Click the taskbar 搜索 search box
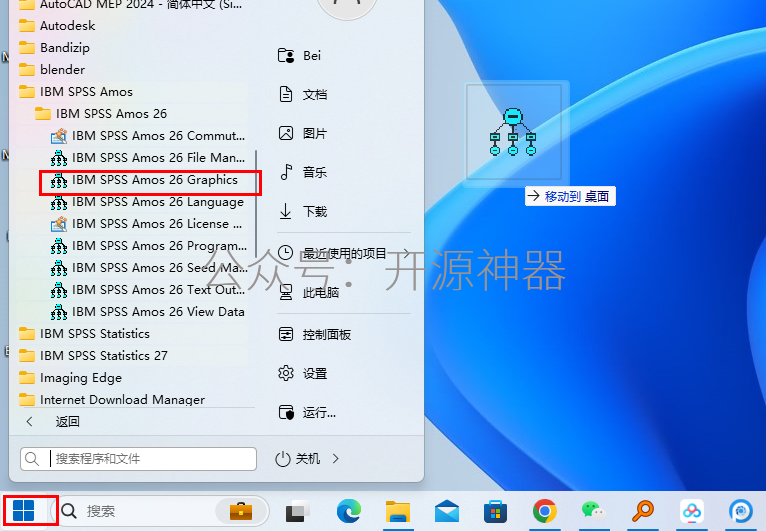766x531 pixels. click(160, 511)
